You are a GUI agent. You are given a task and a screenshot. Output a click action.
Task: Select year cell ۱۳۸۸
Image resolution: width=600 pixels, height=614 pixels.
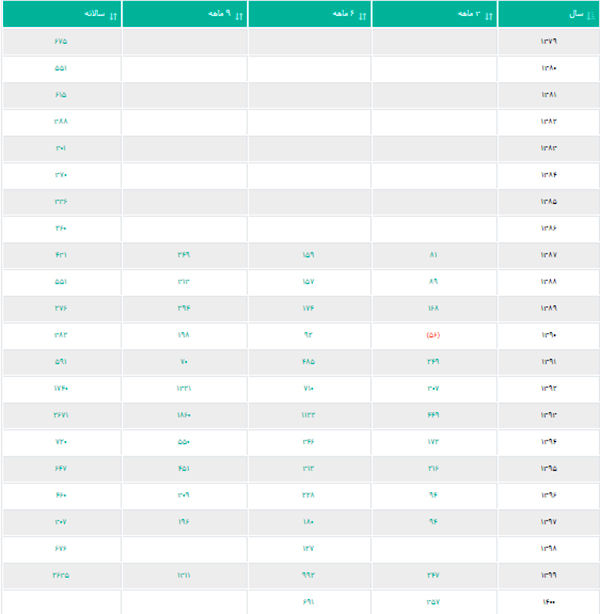549,281
